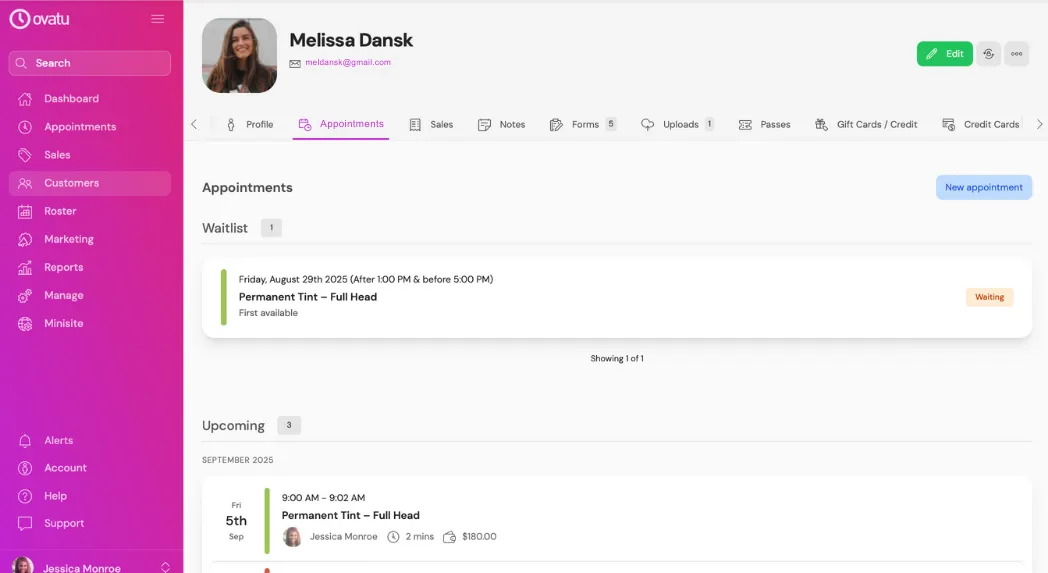The image size is (1048, 573).
Task: Click the 5th Sep date label
Action: tap(236, 521)
